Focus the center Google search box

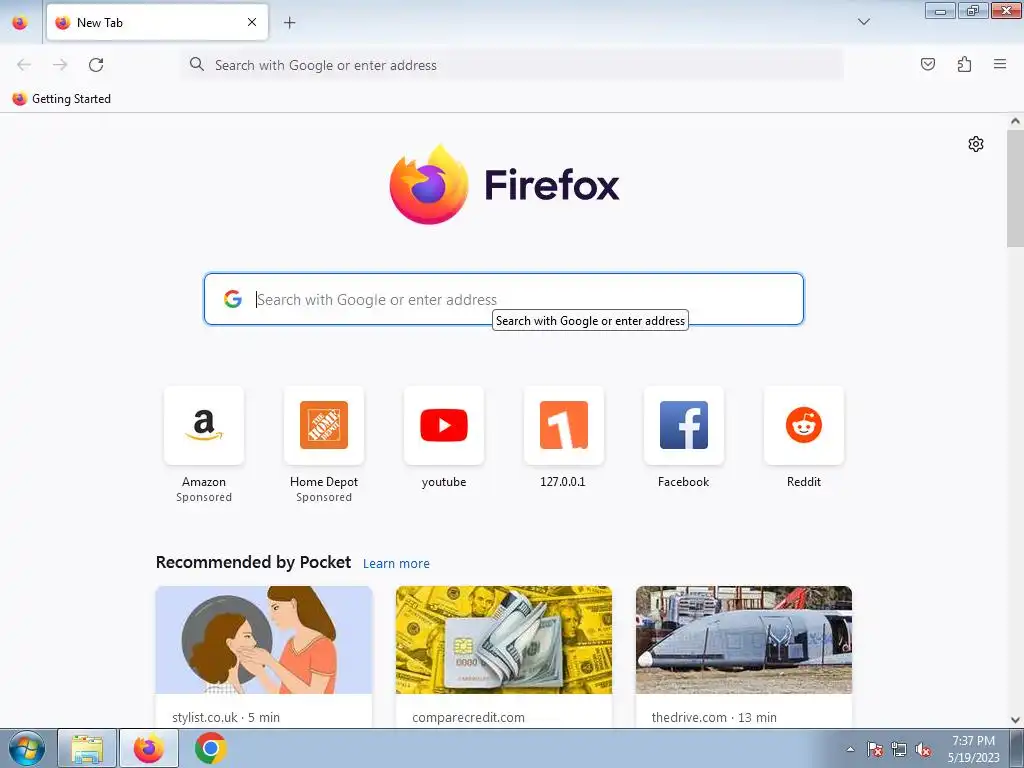point(504,299)
